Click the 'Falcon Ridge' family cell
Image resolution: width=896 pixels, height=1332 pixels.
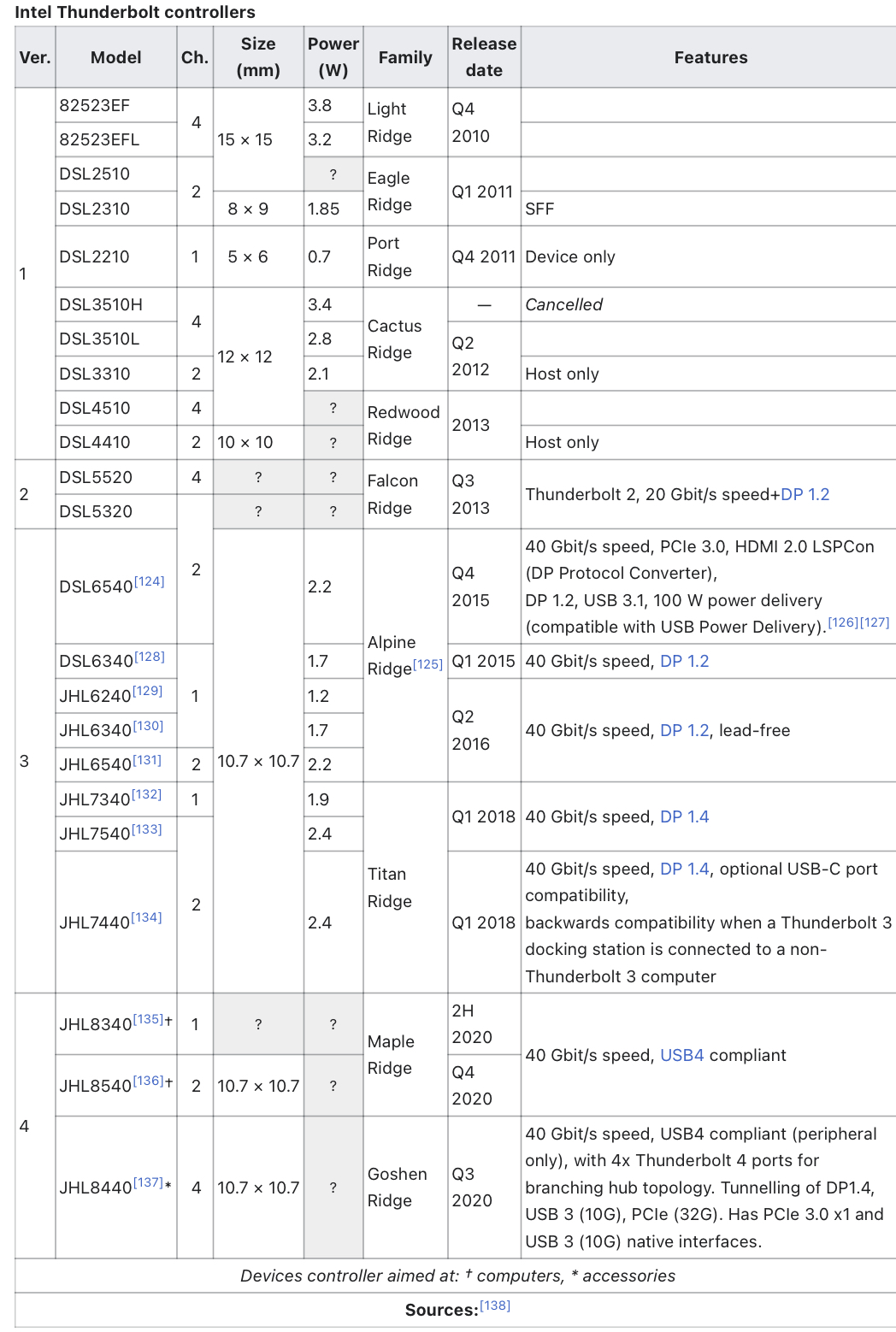point(405,494)
